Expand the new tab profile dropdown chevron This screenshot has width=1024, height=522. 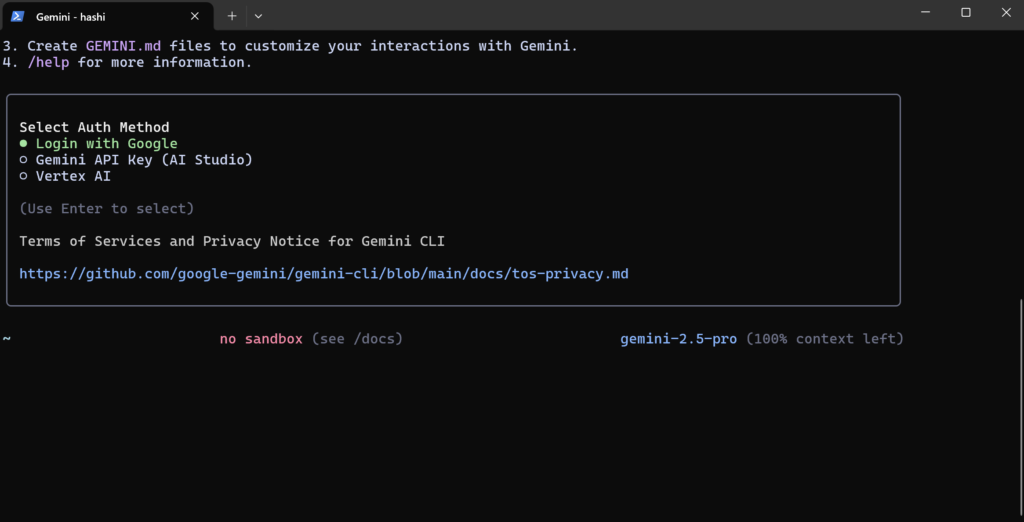(x=259, y=16)
